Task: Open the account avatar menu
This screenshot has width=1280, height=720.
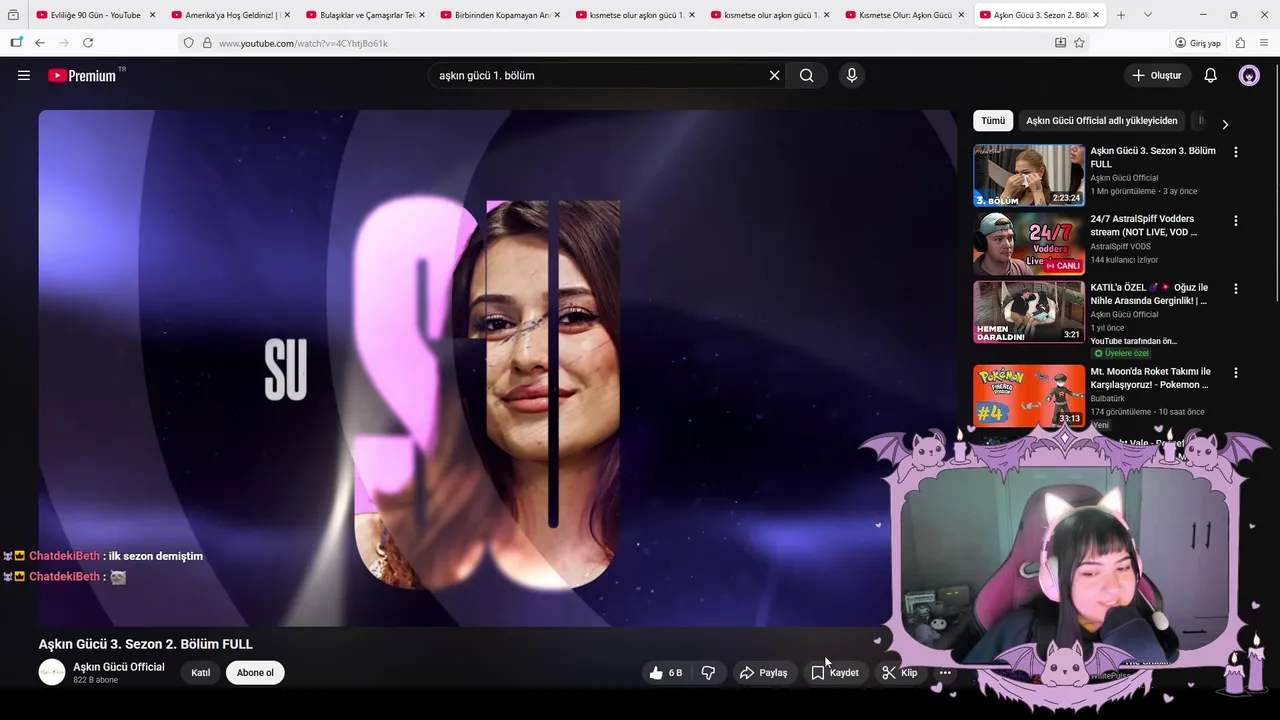Action: coord(1249,75)
